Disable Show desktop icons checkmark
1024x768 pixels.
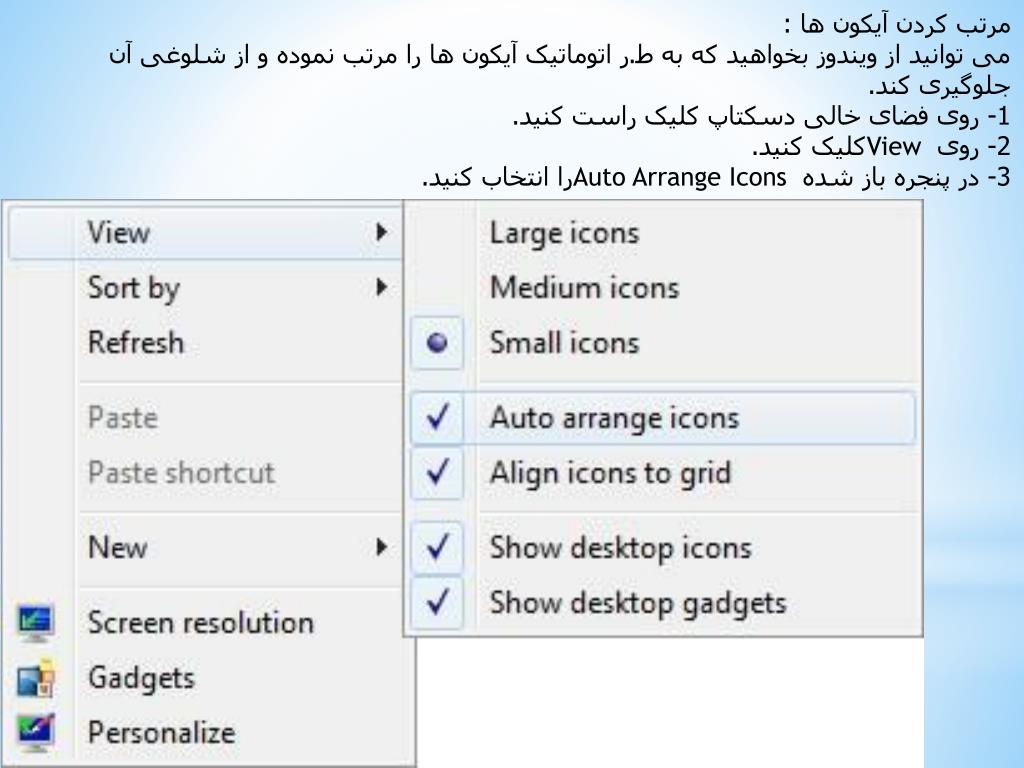point(437,547)
